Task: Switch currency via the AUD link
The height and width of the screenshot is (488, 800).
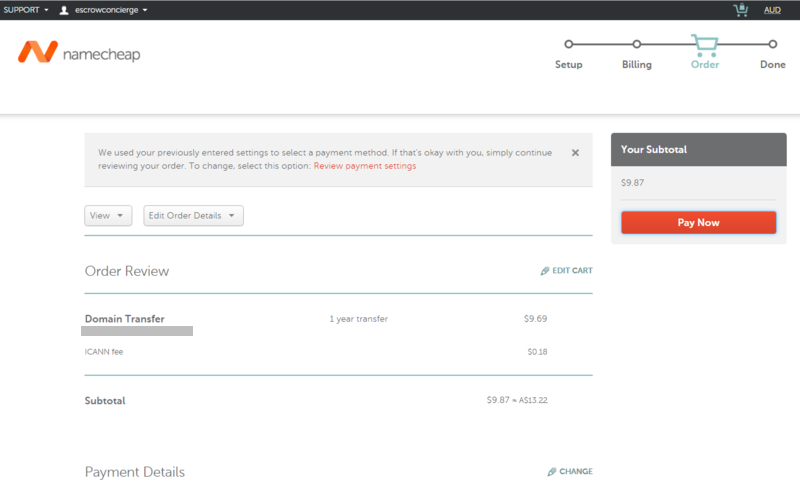Action: point(772,10)
